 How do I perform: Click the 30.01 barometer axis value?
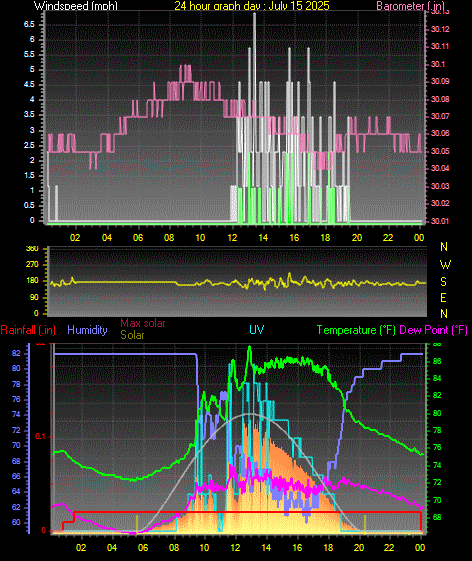[440, 221]
